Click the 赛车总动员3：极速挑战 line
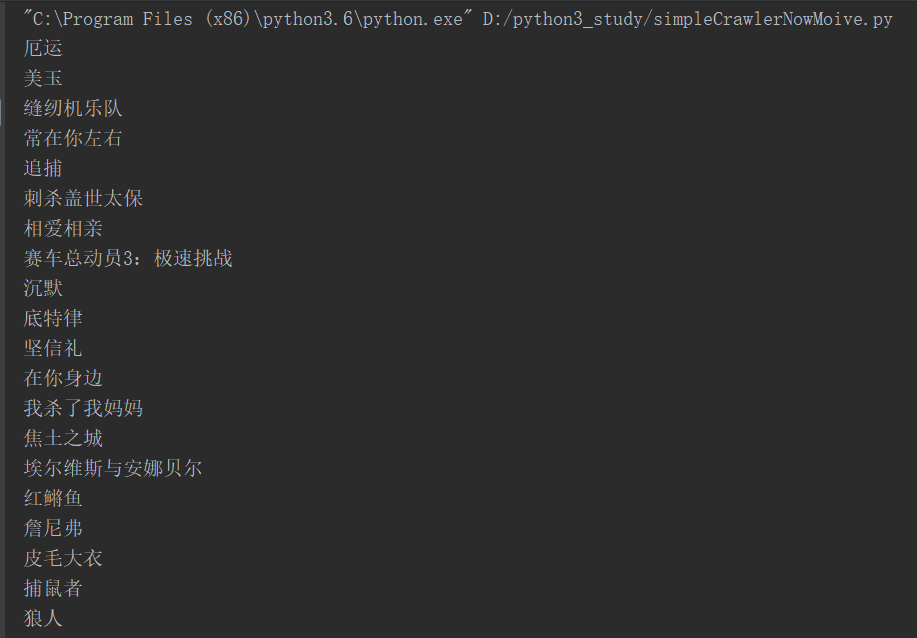The image size is (917, 638). pos(128,258)
